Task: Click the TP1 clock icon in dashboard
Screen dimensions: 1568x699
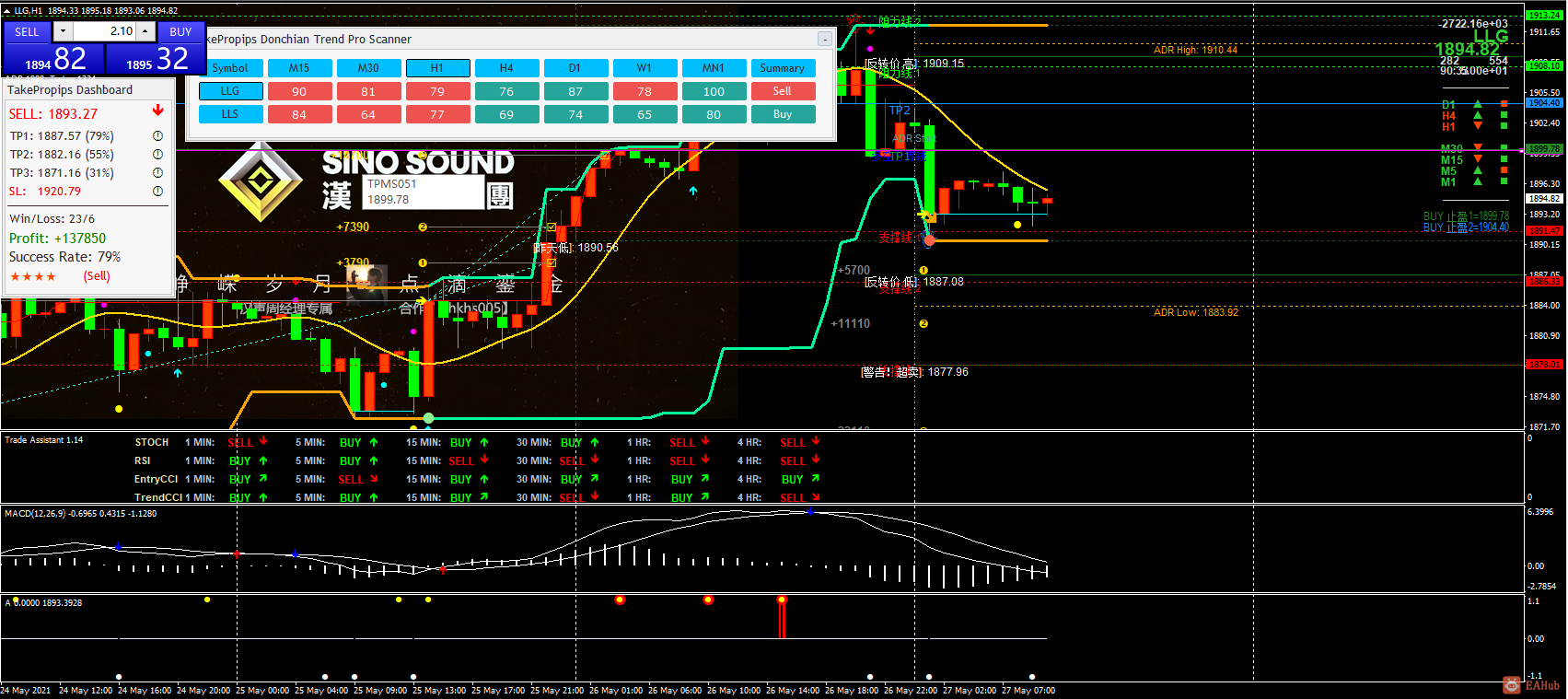Action: [x=157, y=135]
